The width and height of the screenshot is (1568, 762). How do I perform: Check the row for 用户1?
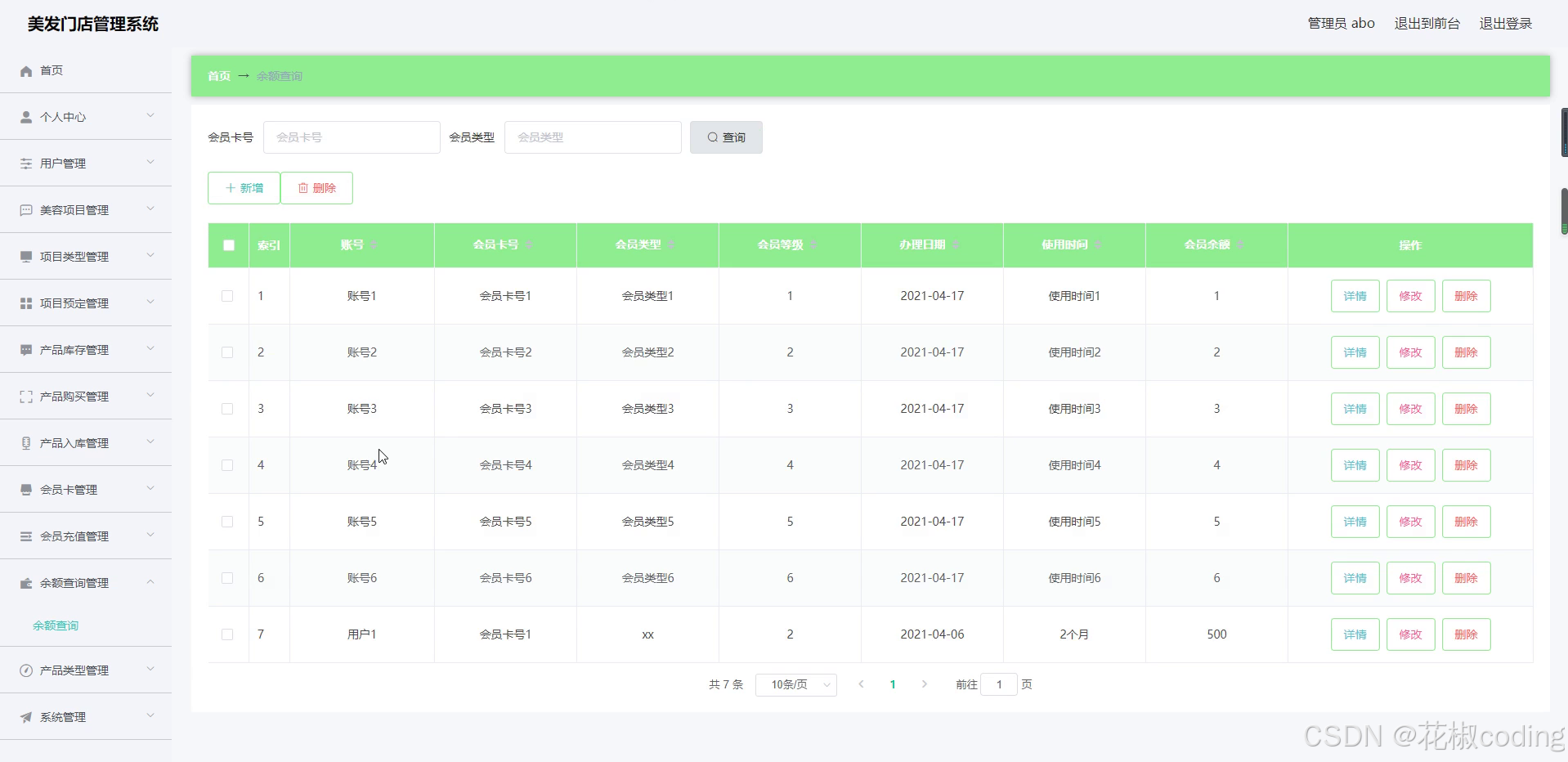click(x=227, y=634)
